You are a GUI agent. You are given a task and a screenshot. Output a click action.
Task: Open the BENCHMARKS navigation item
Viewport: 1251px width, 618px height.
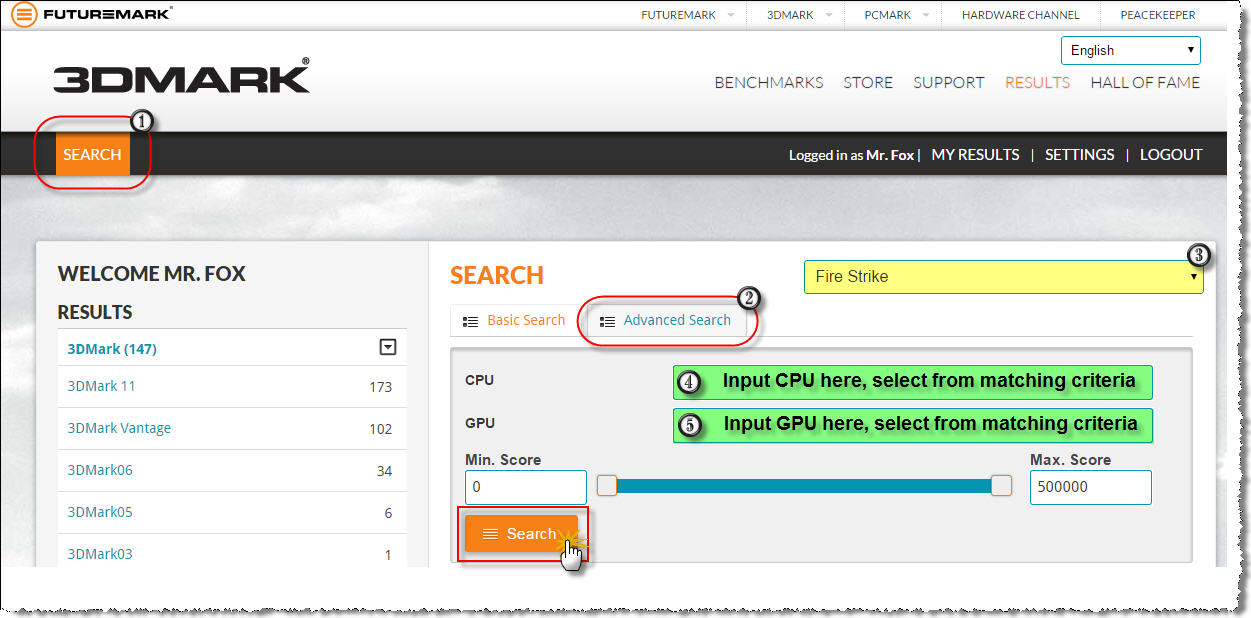769,83
